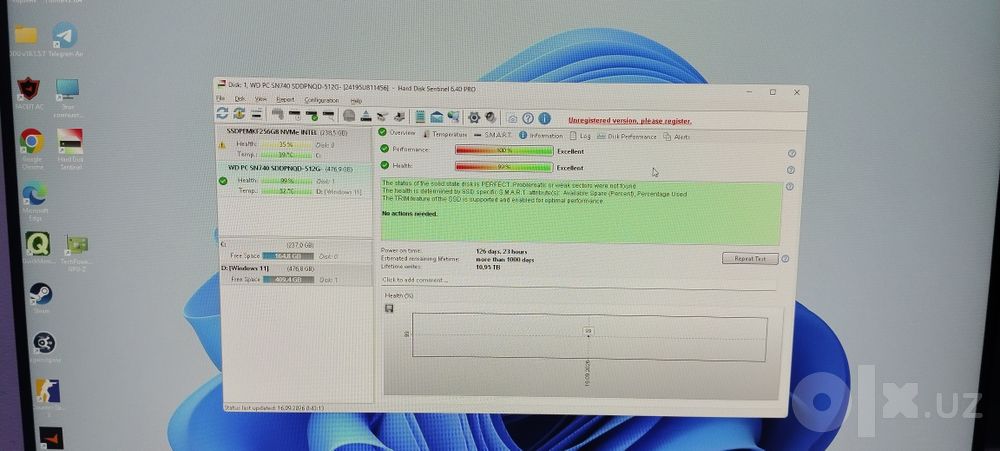Click the 'Status last updated' status bar text
This screenshot has width=1000, height=451.
274,407
